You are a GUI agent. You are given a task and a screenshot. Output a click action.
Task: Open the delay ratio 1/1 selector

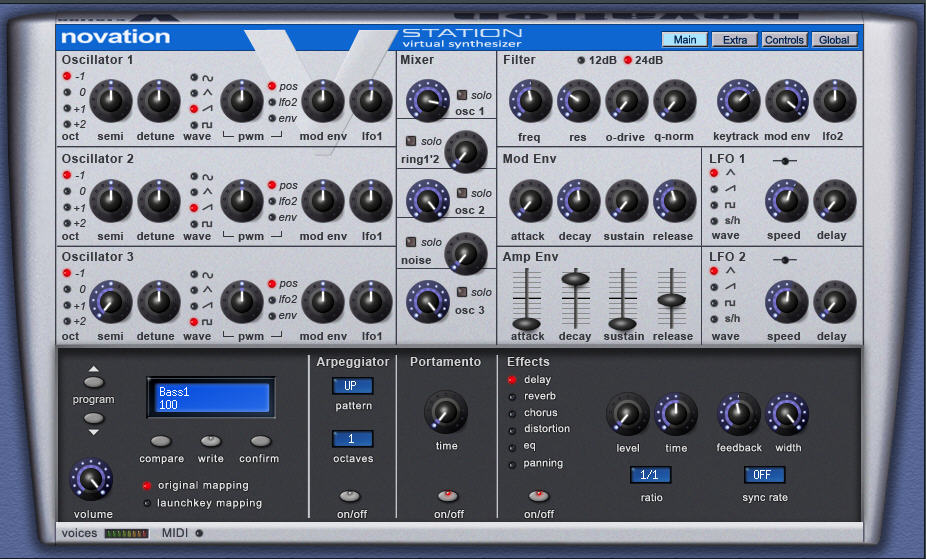[650, 475]
